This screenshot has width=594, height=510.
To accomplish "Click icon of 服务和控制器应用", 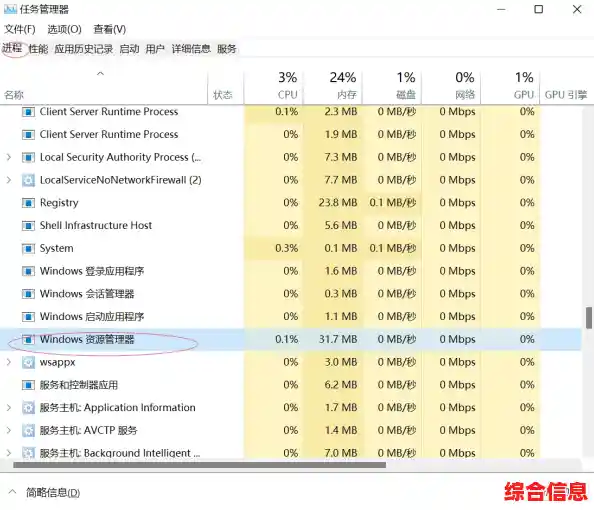I will click(x=28, y=385).
